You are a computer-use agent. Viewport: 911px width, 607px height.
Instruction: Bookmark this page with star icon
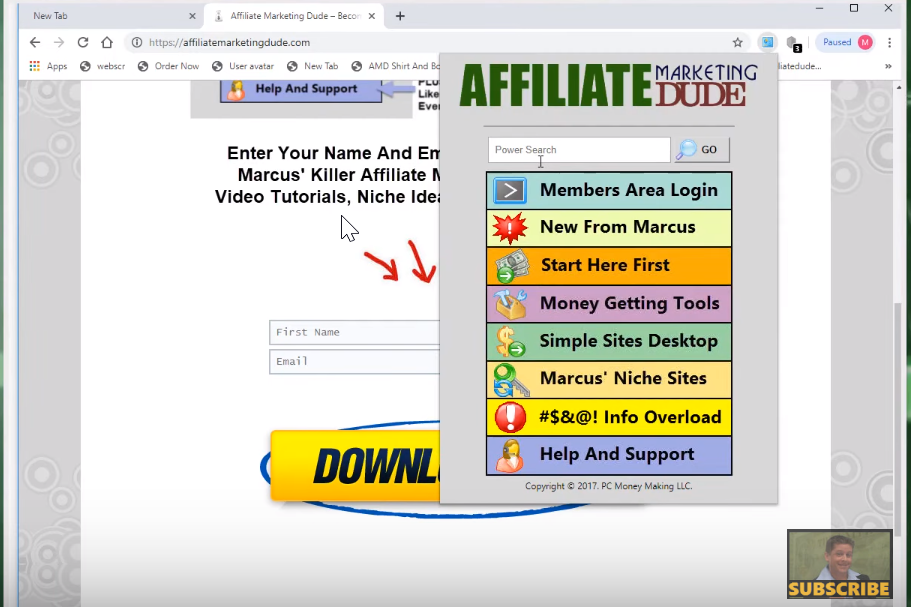737,42
